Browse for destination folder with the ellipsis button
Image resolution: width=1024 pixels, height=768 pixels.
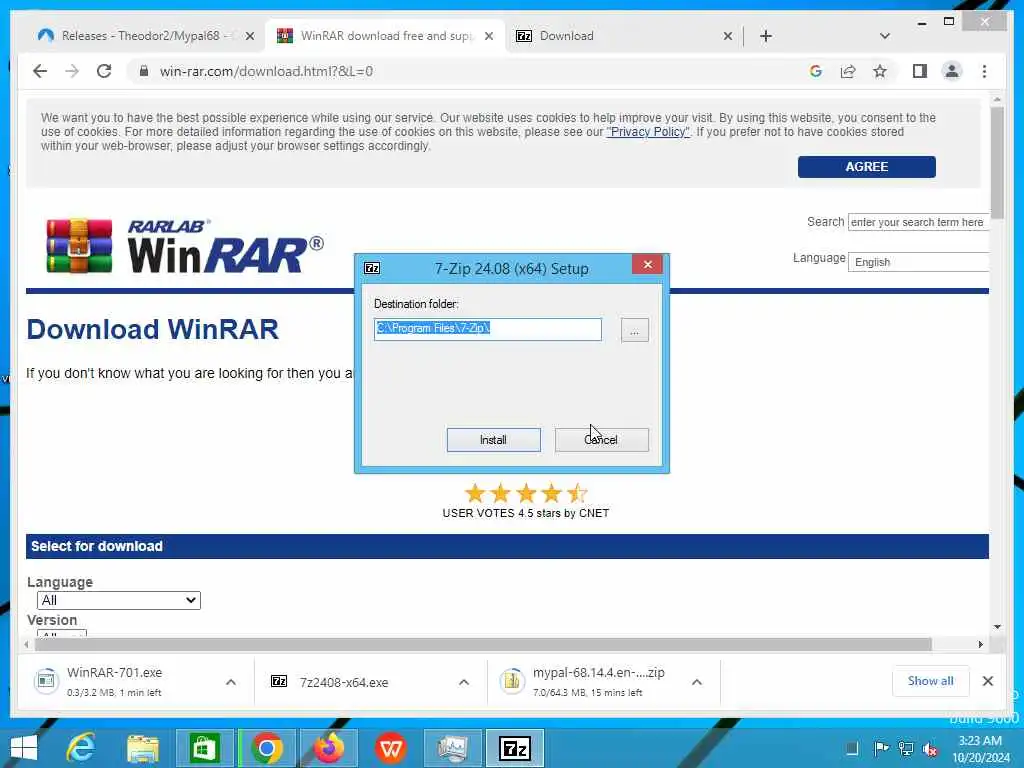[x=634, y=330]
